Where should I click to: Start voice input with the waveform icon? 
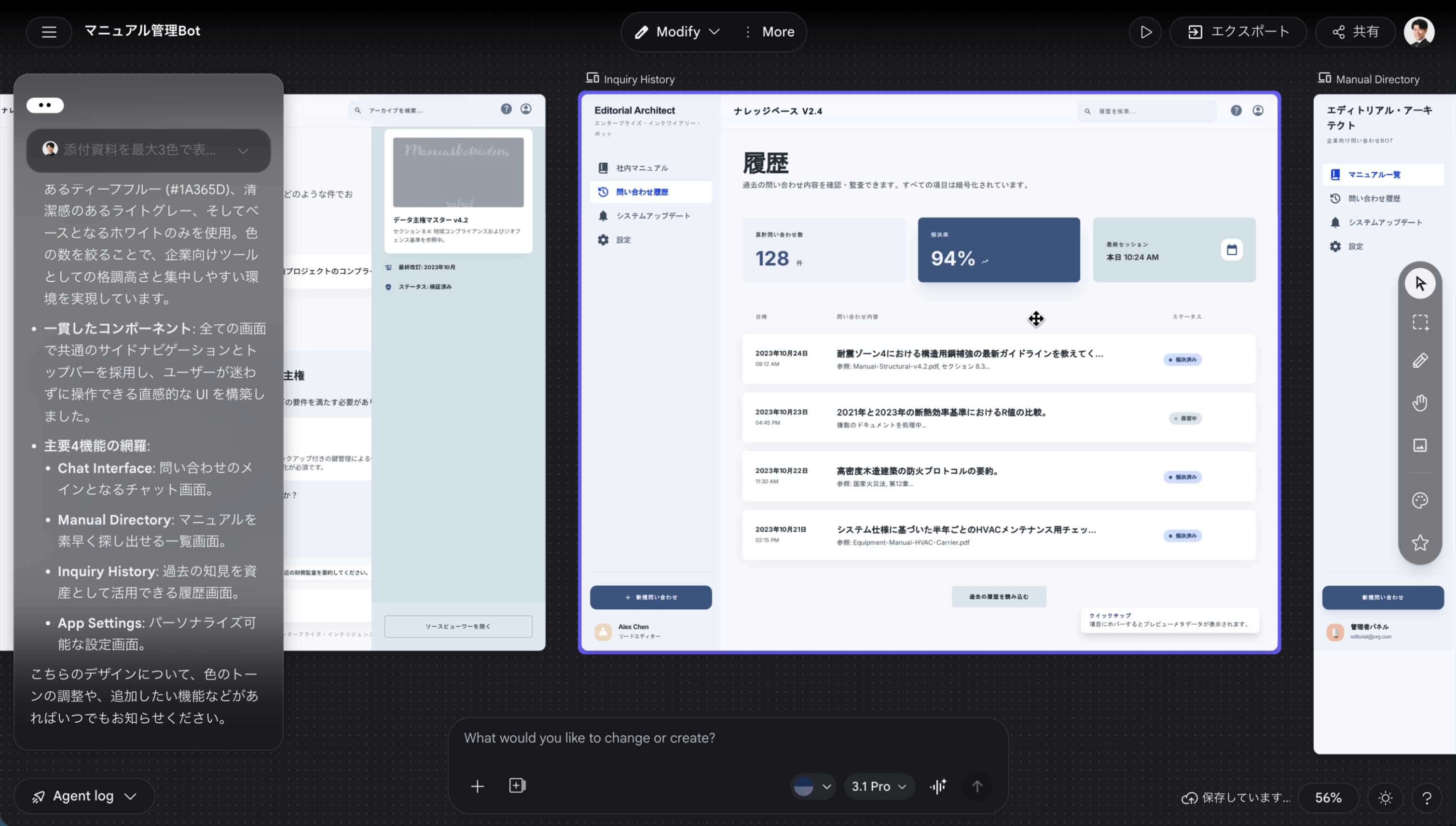[x=938, y=786]
